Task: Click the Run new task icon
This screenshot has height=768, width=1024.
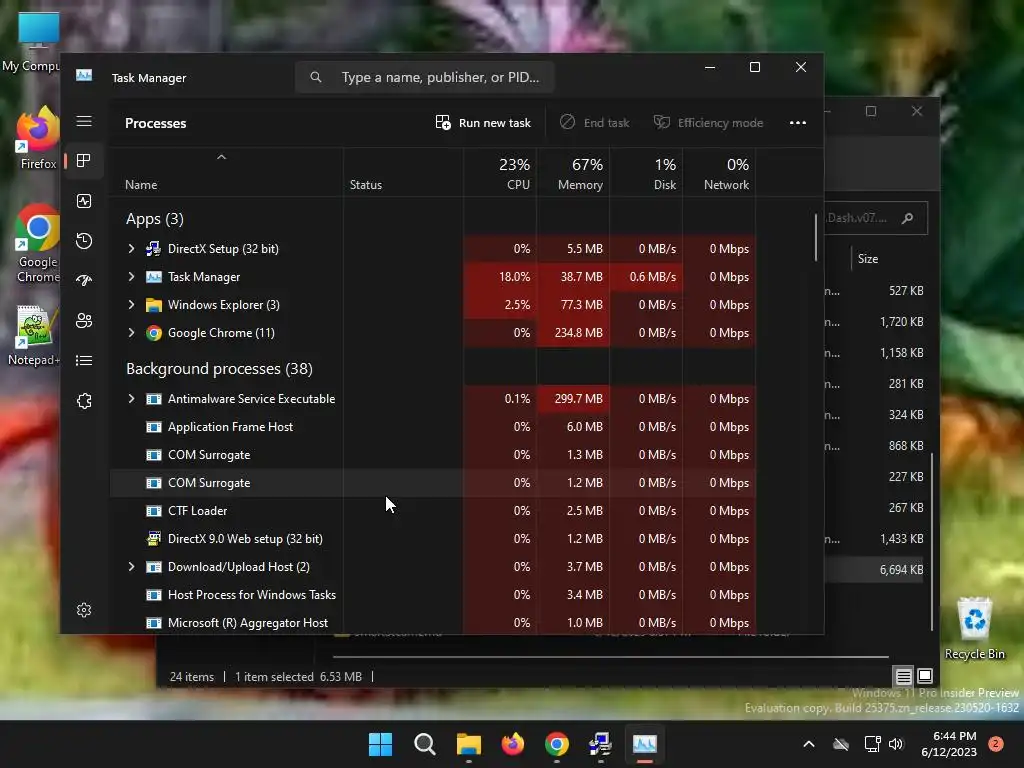Action: pyautogui.click(x=443, y=122)
